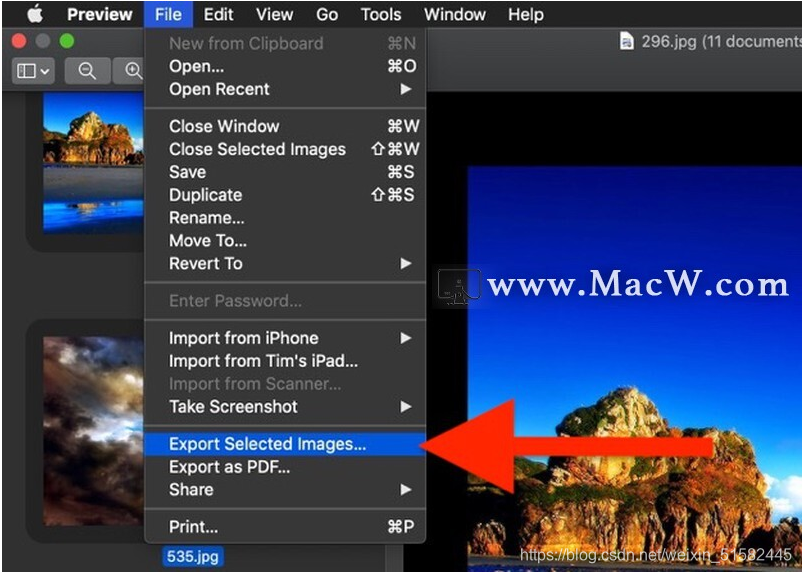Click the zoom out magnifier icon
Screen dimensions: 802x574
click(87, 71)
